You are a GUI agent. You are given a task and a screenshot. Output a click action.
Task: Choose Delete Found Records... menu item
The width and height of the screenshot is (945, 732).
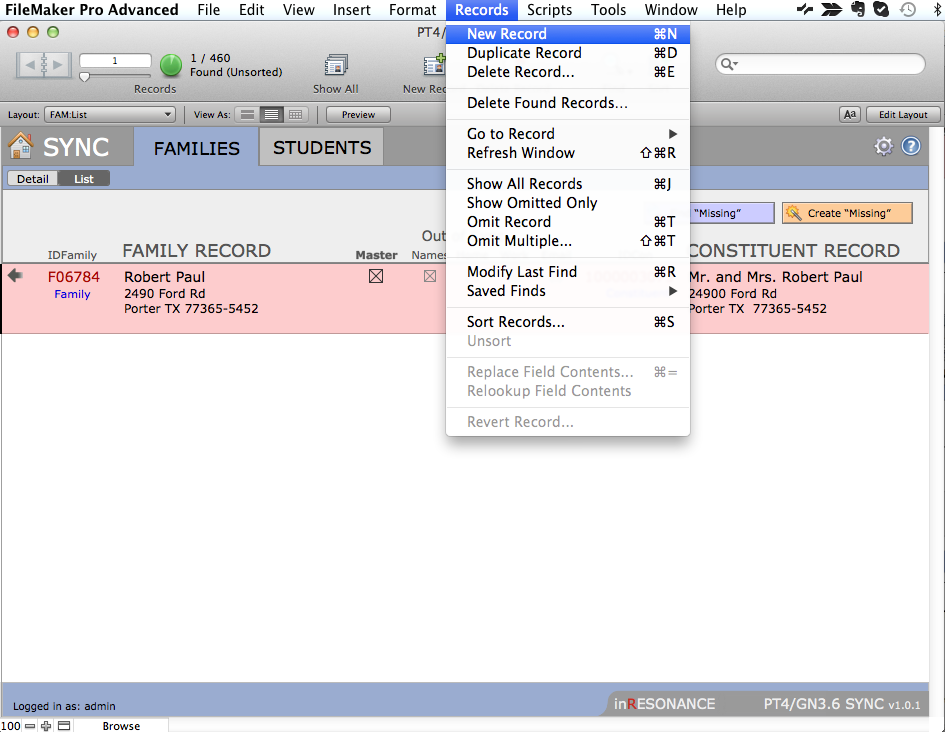click(568, 103)
